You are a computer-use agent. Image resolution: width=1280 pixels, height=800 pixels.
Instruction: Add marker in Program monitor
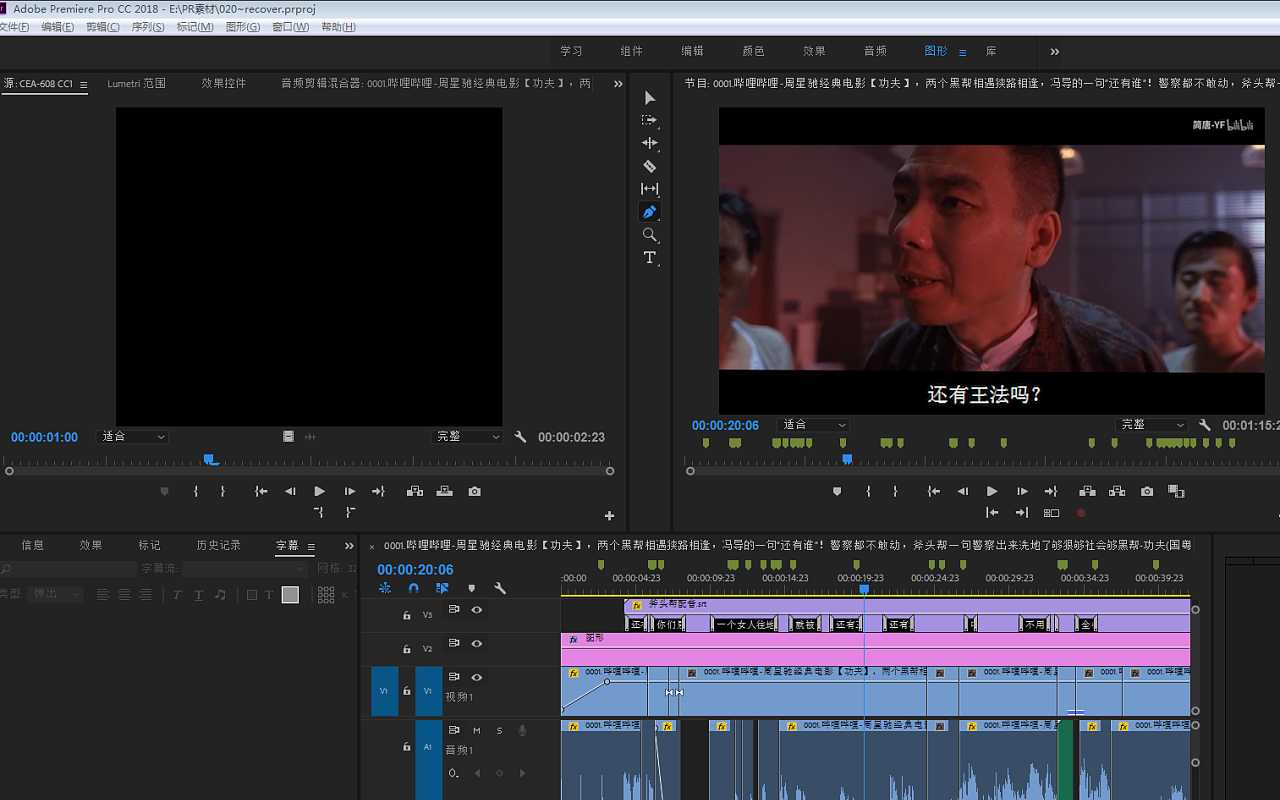837,491
